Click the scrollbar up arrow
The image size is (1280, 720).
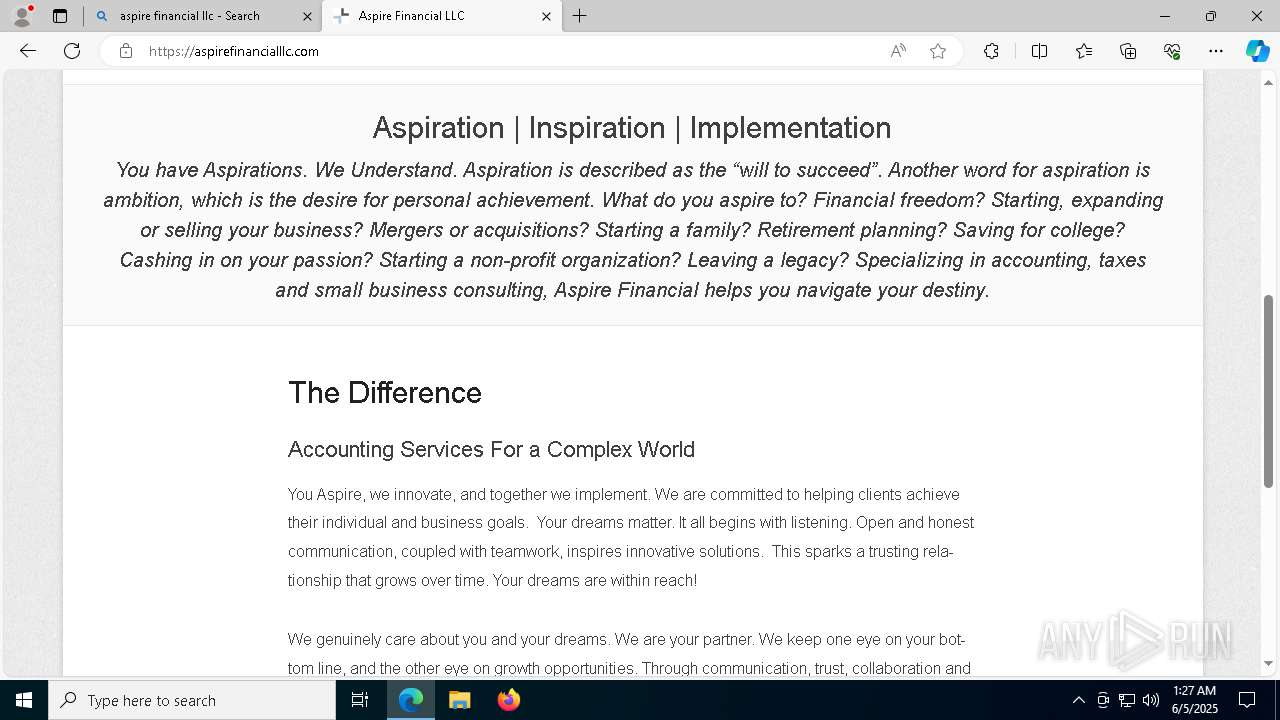point(1269,82)
